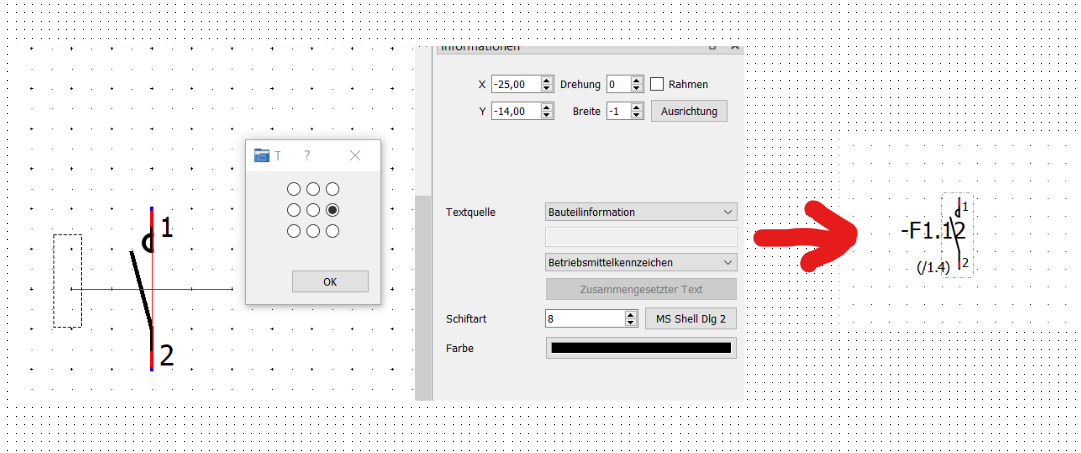Float the Informationen panel with undock icon
The image size is (1081, 453).
(x=714, y=48)
